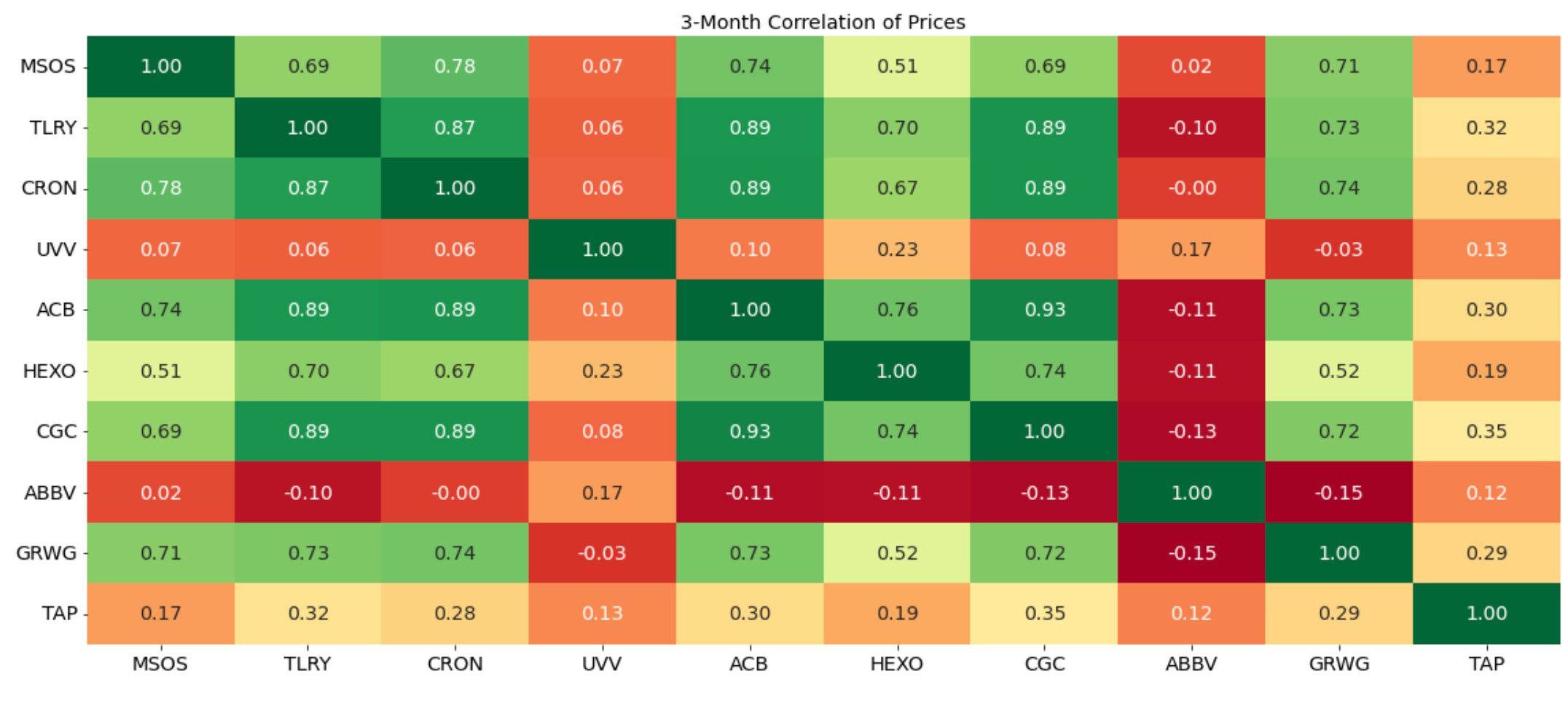The height and width of the screenshot is (701, 1568).
Task: Select the CRON label on the x-axis
Action: pos(455,664)
